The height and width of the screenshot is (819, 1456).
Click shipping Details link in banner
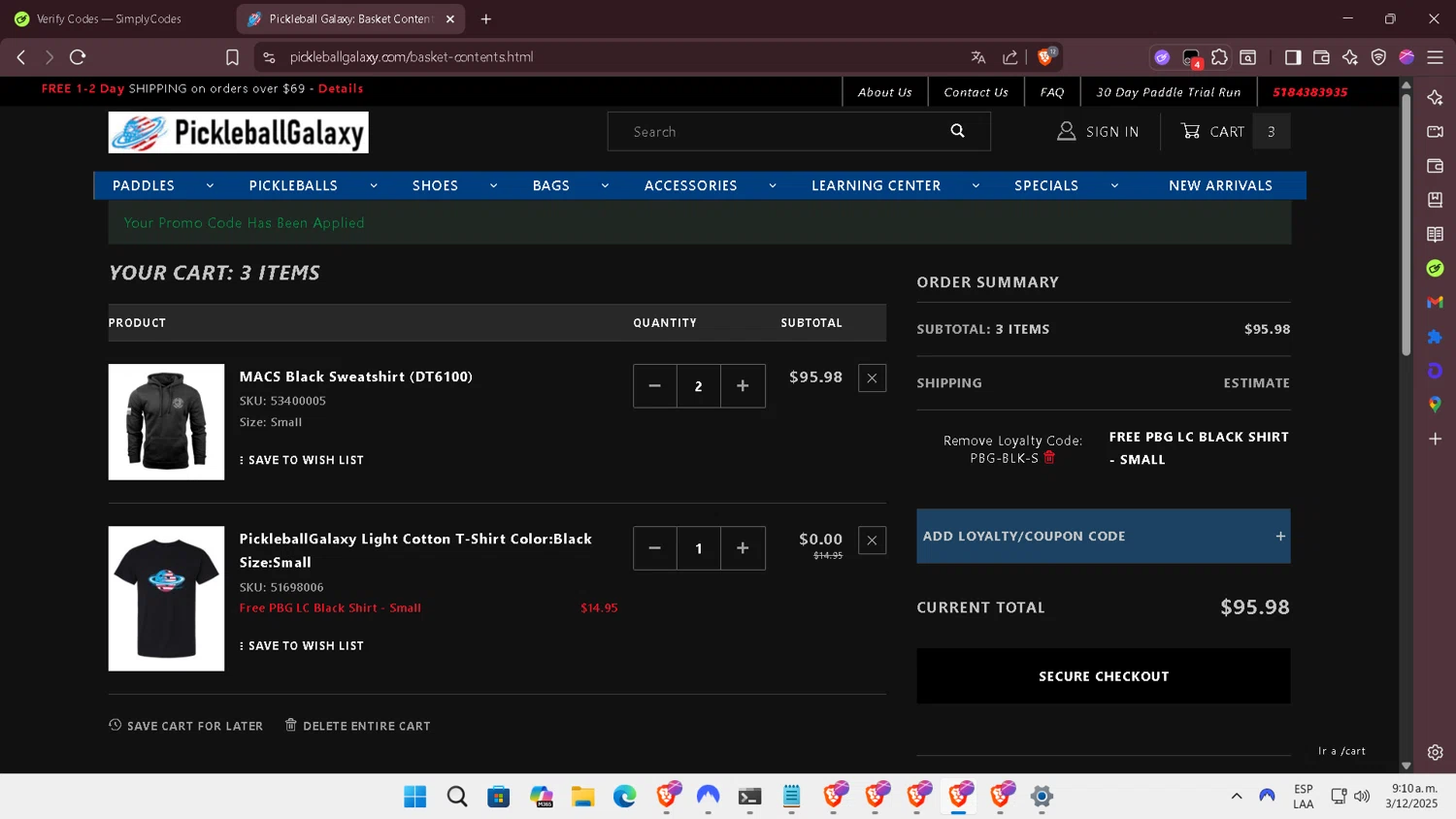[341, 88]
